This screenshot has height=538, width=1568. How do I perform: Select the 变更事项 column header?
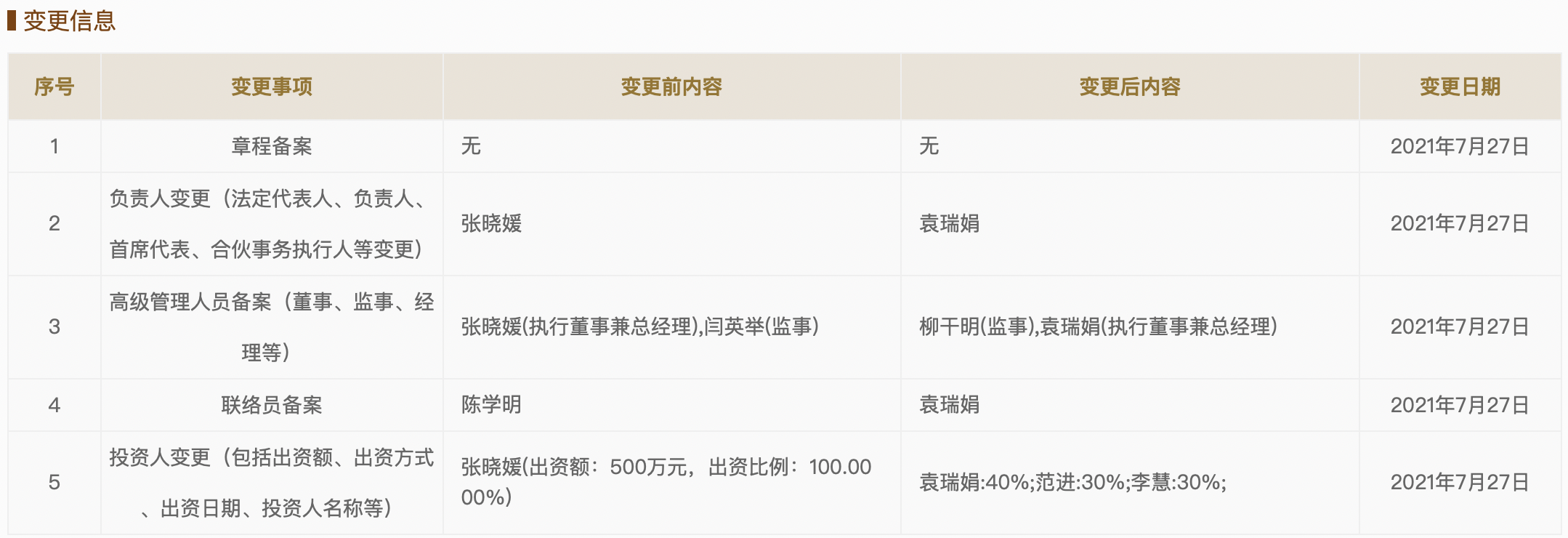272,87
